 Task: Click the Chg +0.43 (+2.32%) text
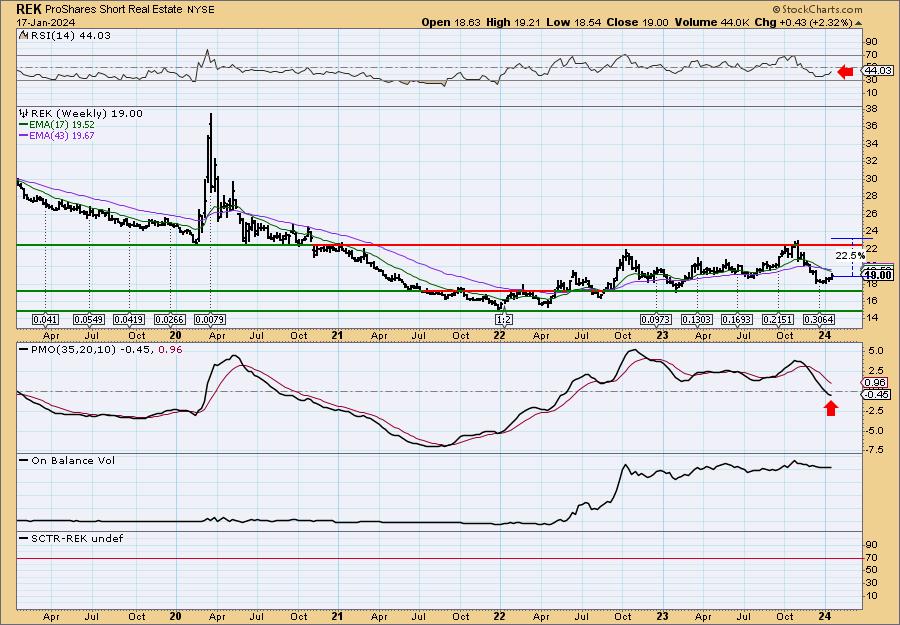803,22
